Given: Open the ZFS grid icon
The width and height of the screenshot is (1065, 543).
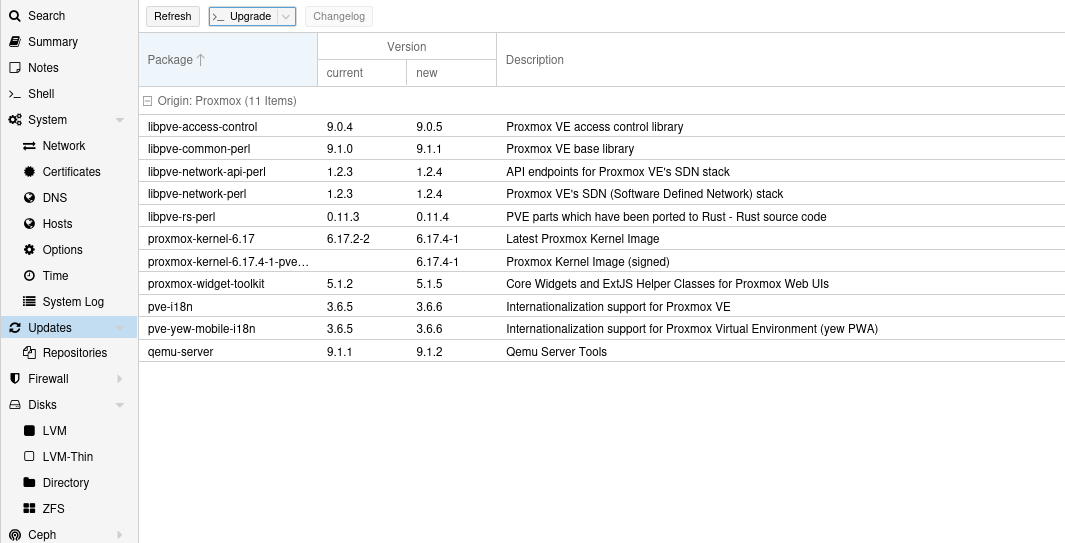Looking at the screenshot, I should [x=30, y=509].
